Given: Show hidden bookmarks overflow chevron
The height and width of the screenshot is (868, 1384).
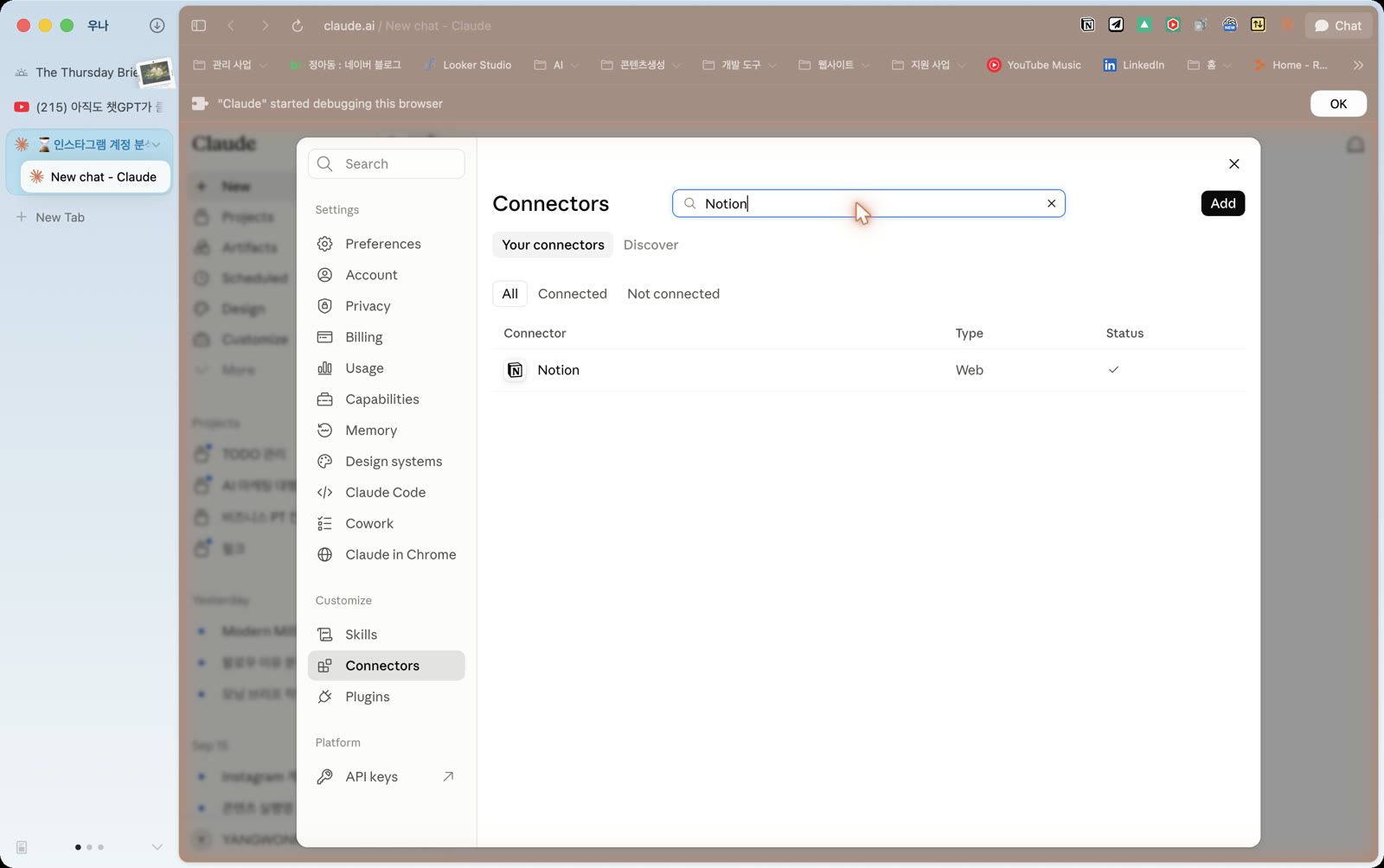Looking at the screenshot, I should click(x=1358, y=65).
